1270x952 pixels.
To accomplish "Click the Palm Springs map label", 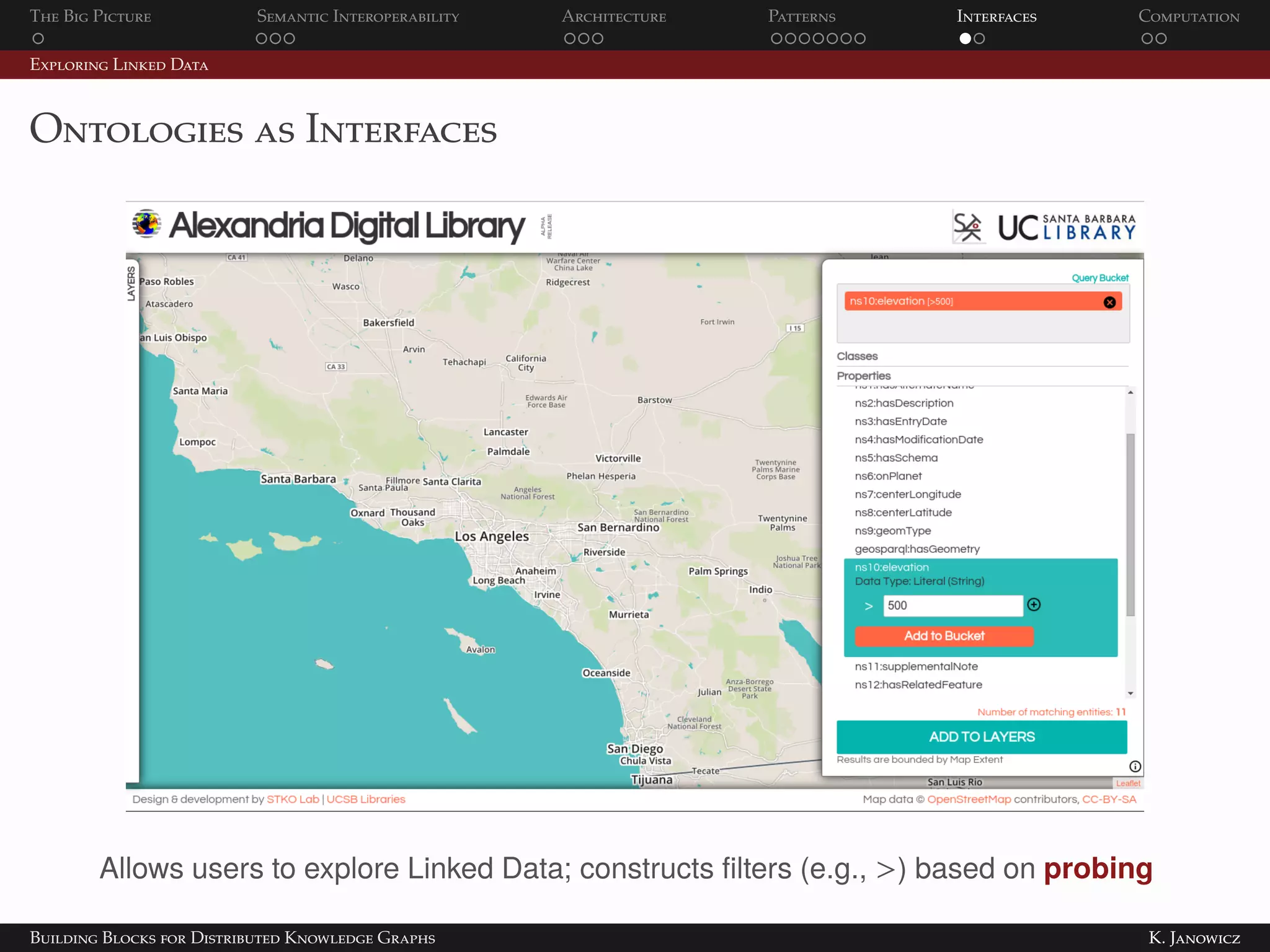I will [718, 571].
